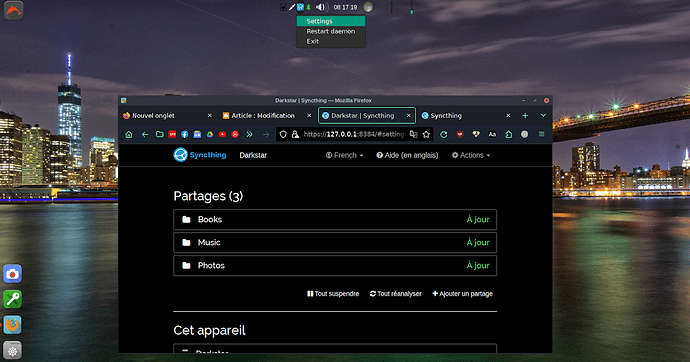Open the gear settings dock icon
Viewport: 690px width, 362px height.
(x=12, y=351)
